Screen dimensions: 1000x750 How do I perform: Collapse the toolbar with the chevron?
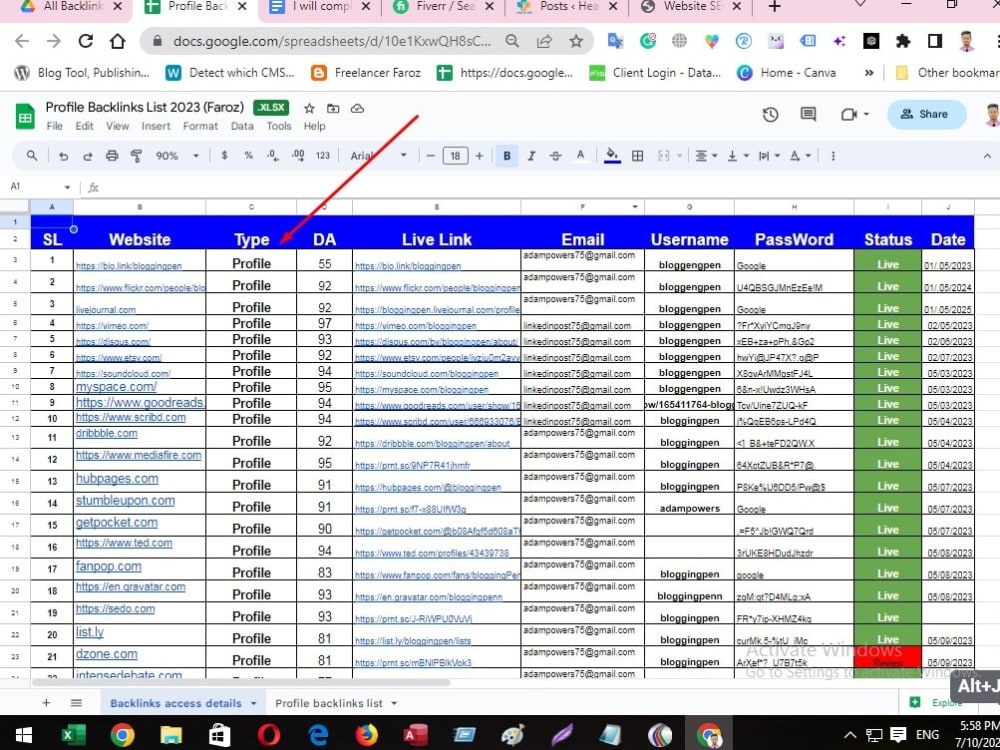[987, 156]
